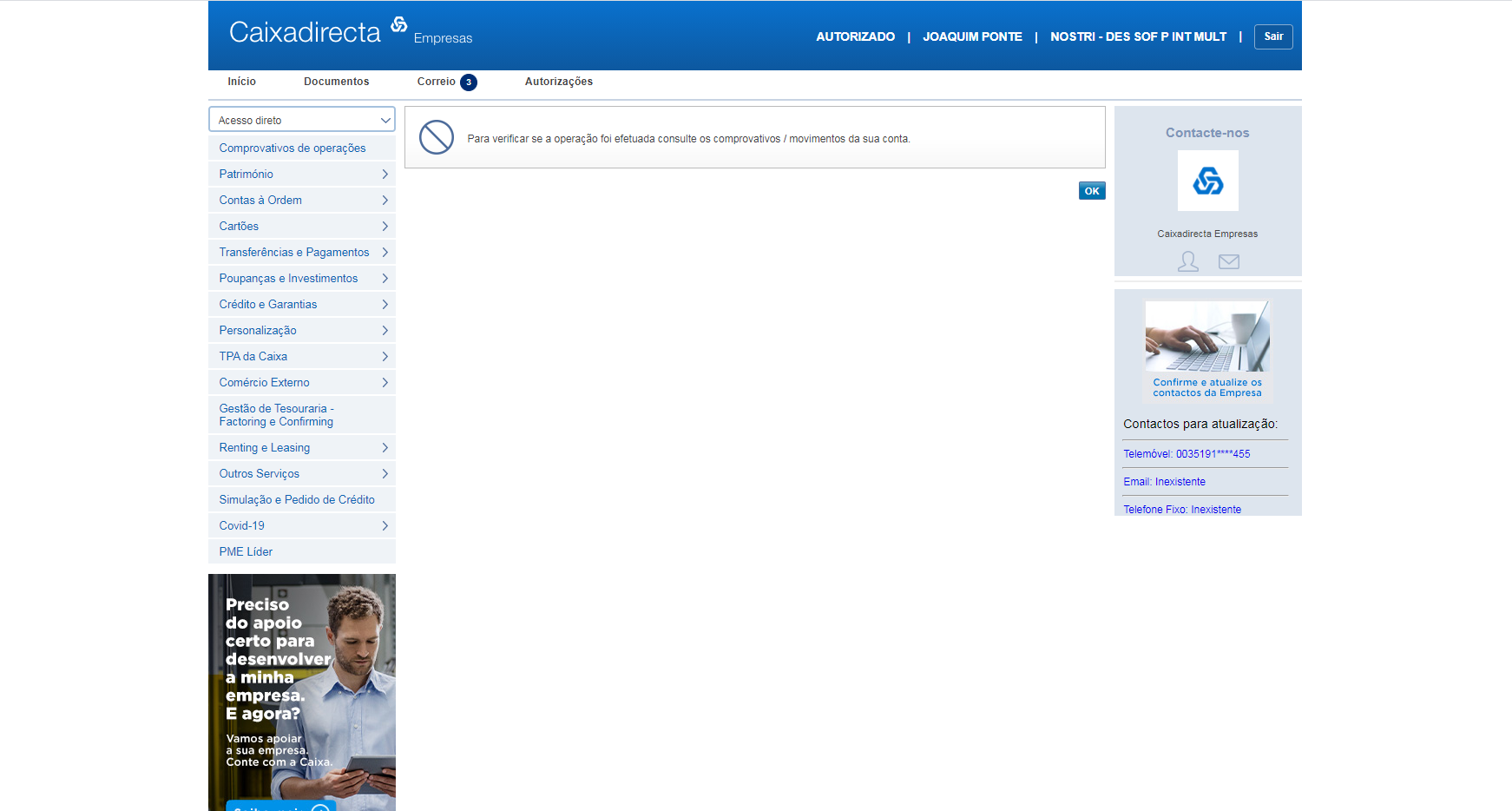Expand the Outros Serviços chevron
Image resolution: width=1512 pixels, height=811 pixels.
pos(385,474)
